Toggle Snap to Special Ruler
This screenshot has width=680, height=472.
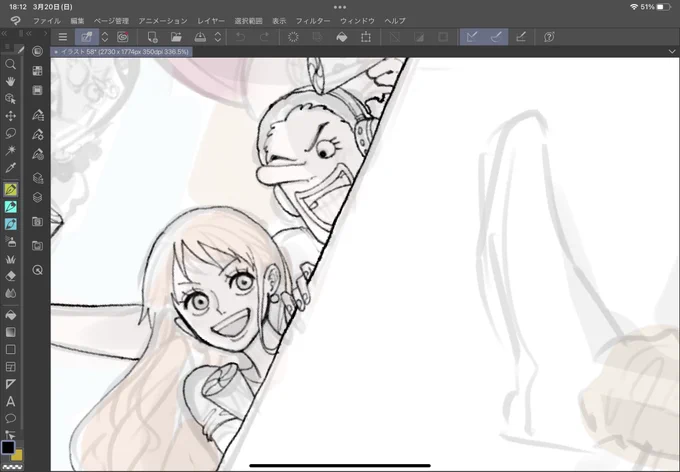tap(496, 37)
